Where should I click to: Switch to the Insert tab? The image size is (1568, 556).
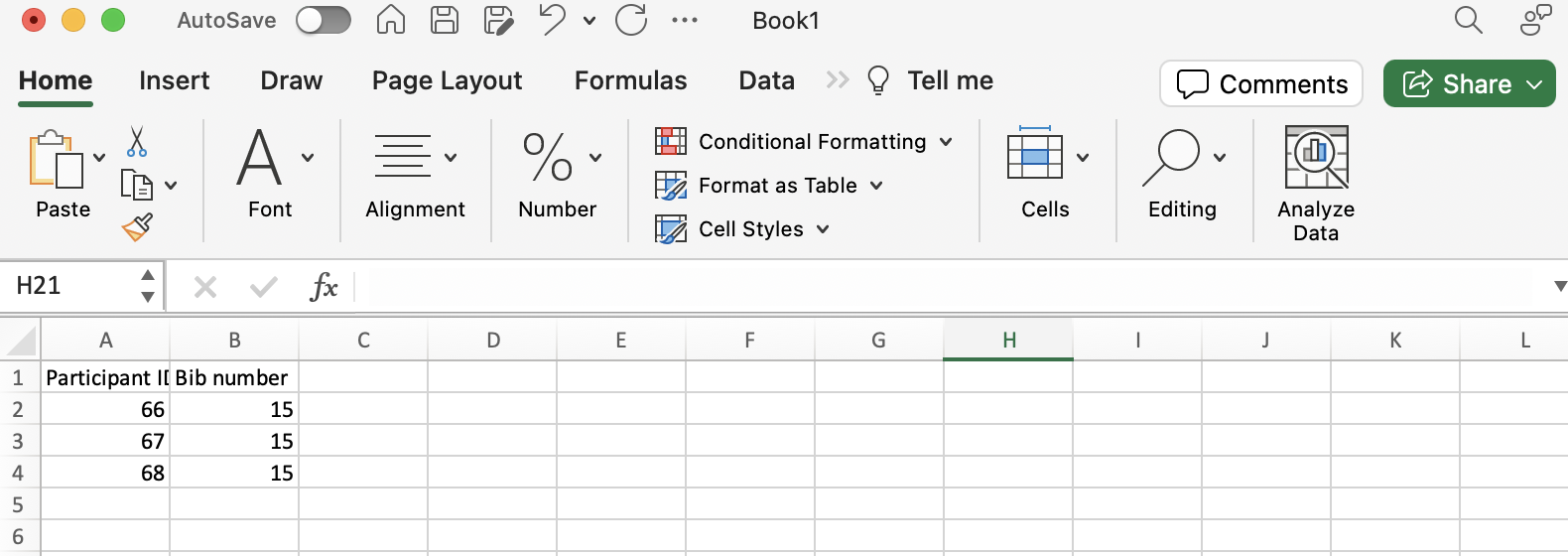174,80
